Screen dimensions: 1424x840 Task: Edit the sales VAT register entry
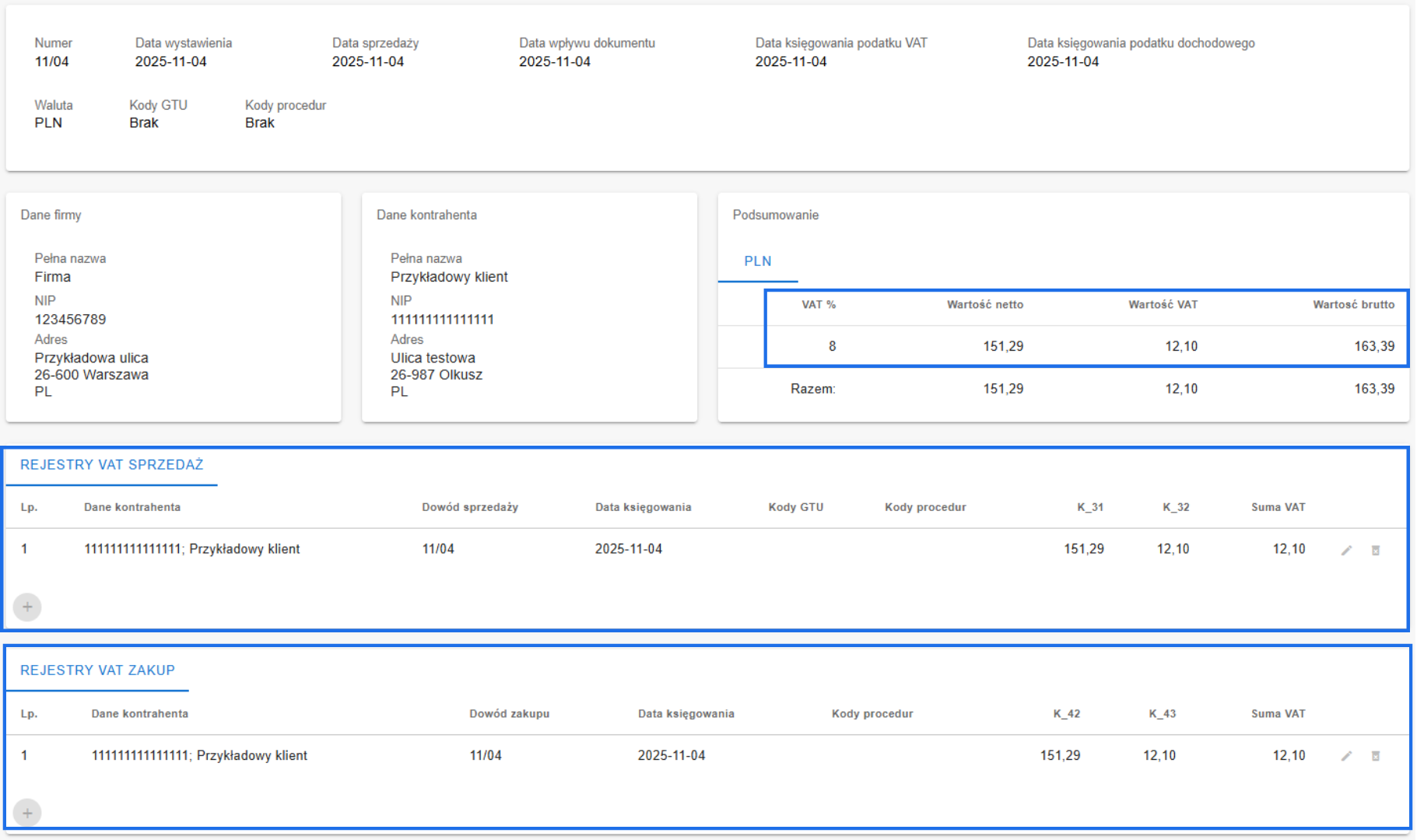pyautogui.click(x=1346, y=551)
